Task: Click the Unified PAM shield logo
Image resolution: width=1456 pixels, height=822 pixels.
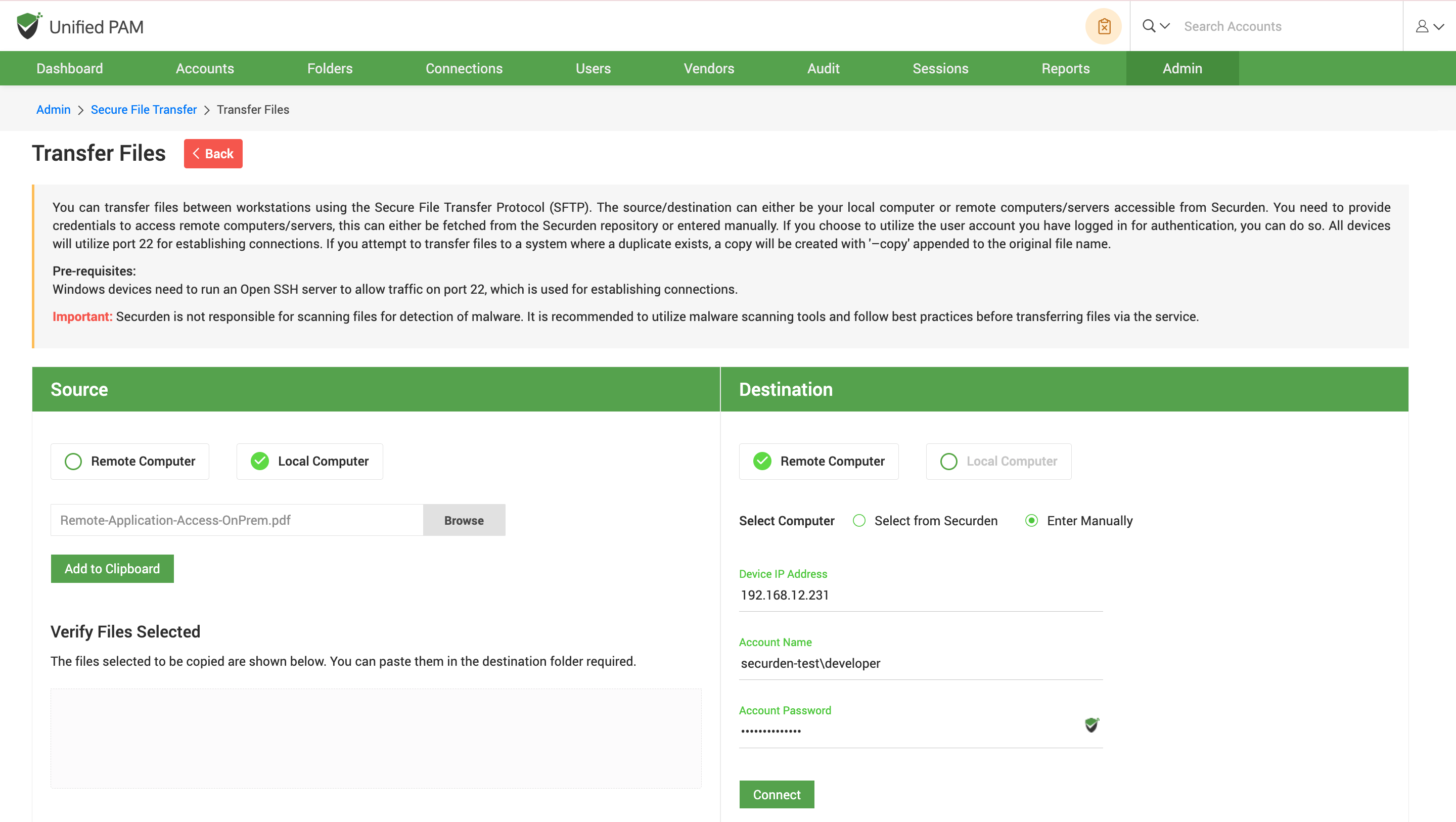Action: pos(28,26)
